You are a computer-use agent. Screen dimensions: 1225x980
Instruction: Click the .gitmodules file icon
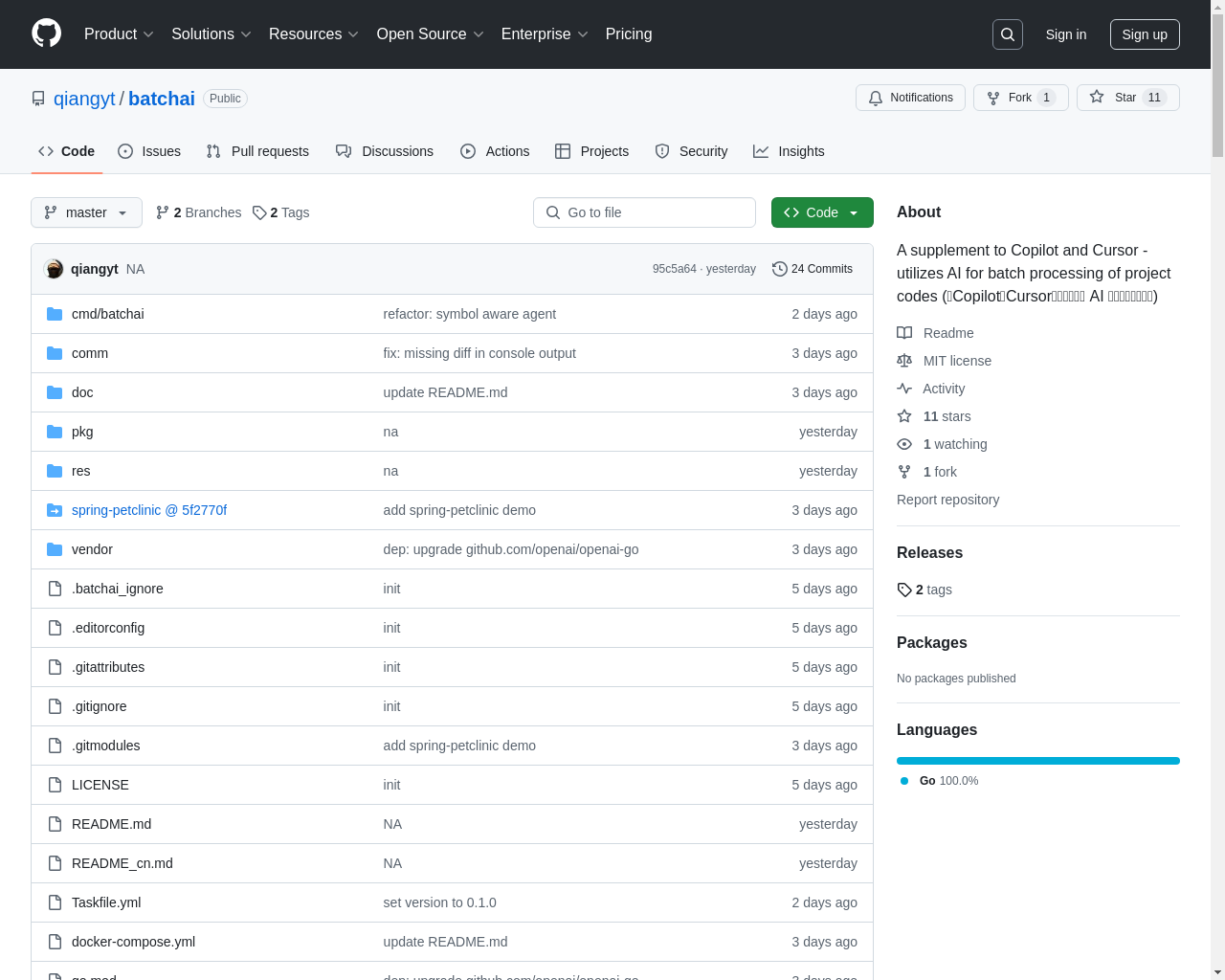pyautogui.click(x=55, y=746)
